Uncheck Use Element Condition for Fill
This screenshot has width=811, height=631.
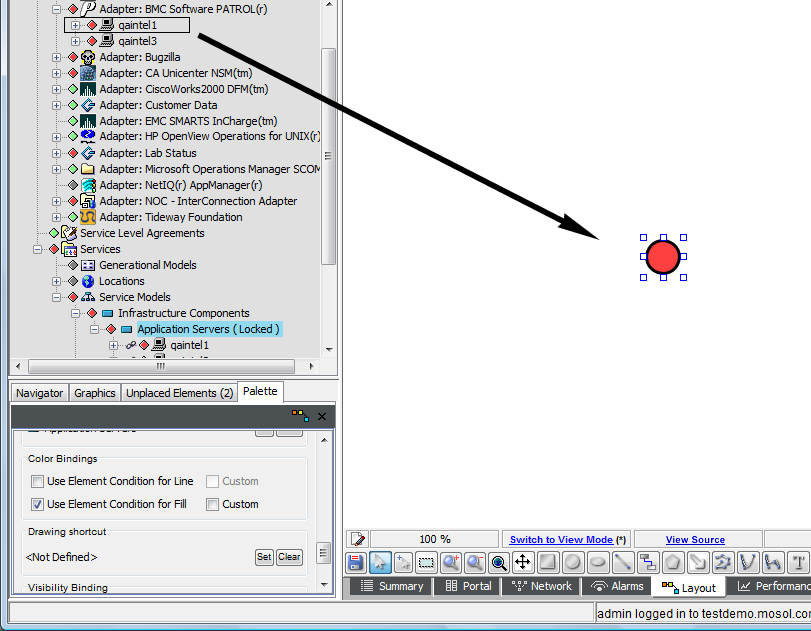point(37,504)
